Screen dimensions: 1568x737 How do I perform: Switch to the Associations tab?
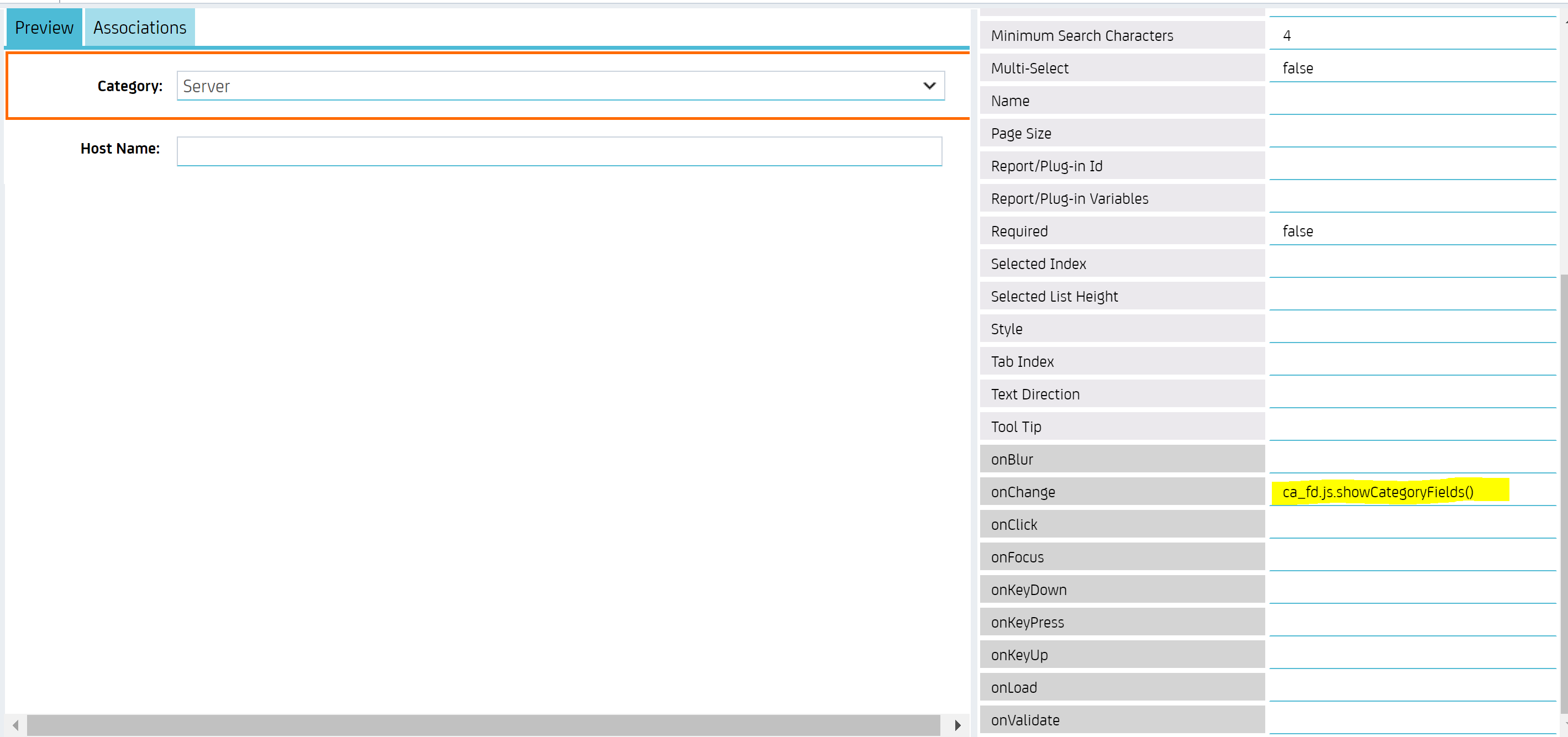pyautogui.click(x=139, y=28)
